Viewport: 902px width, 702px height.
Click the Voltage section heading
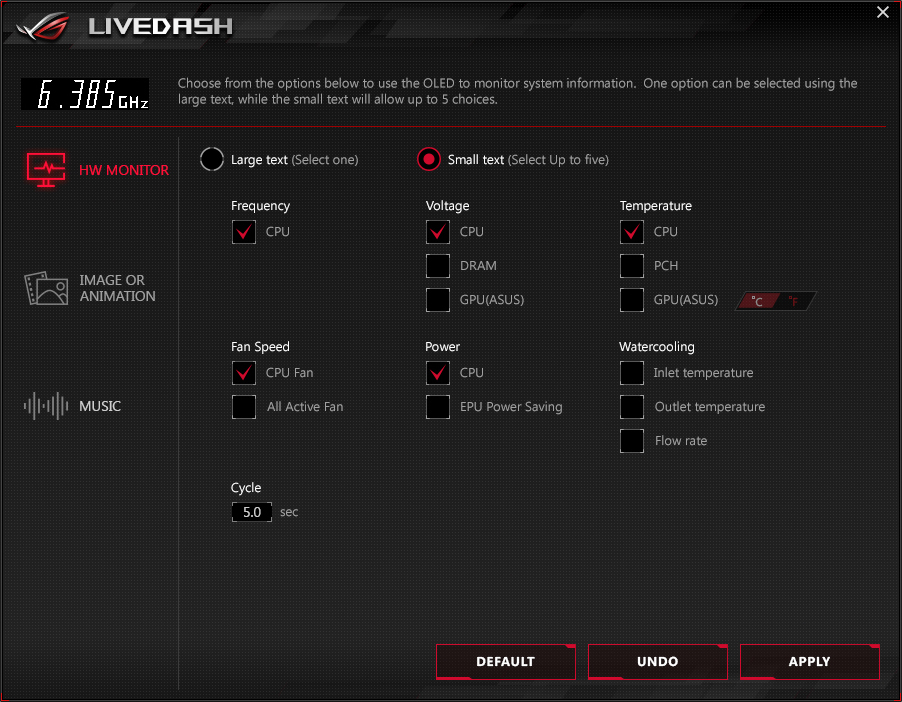(448, 206)
